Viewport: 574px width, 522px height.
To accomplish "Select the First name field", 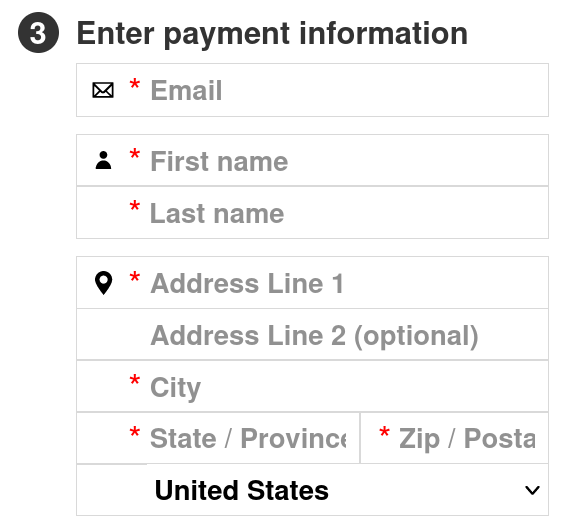I will pyautogui.click(x=312, y=160).
